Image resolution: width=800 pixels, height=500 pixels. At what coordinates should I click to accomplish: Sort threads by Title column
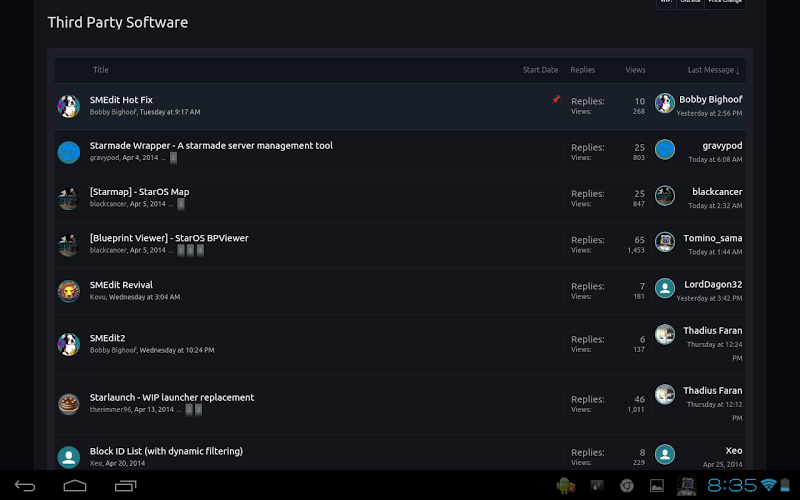pyautogui.click(x=101, y=70)
